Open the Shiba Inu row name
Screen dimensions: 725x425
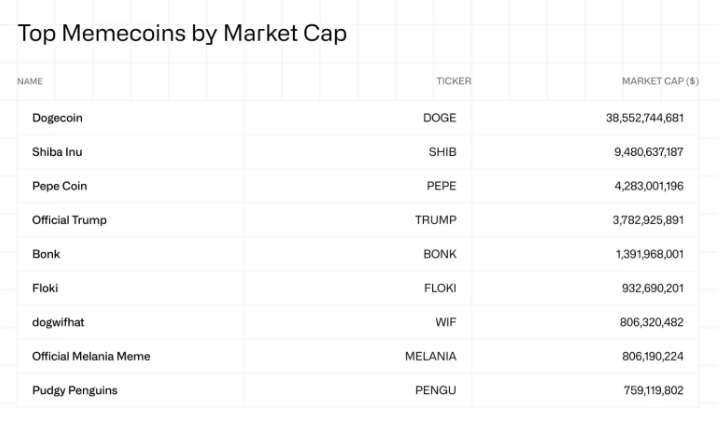57,152
